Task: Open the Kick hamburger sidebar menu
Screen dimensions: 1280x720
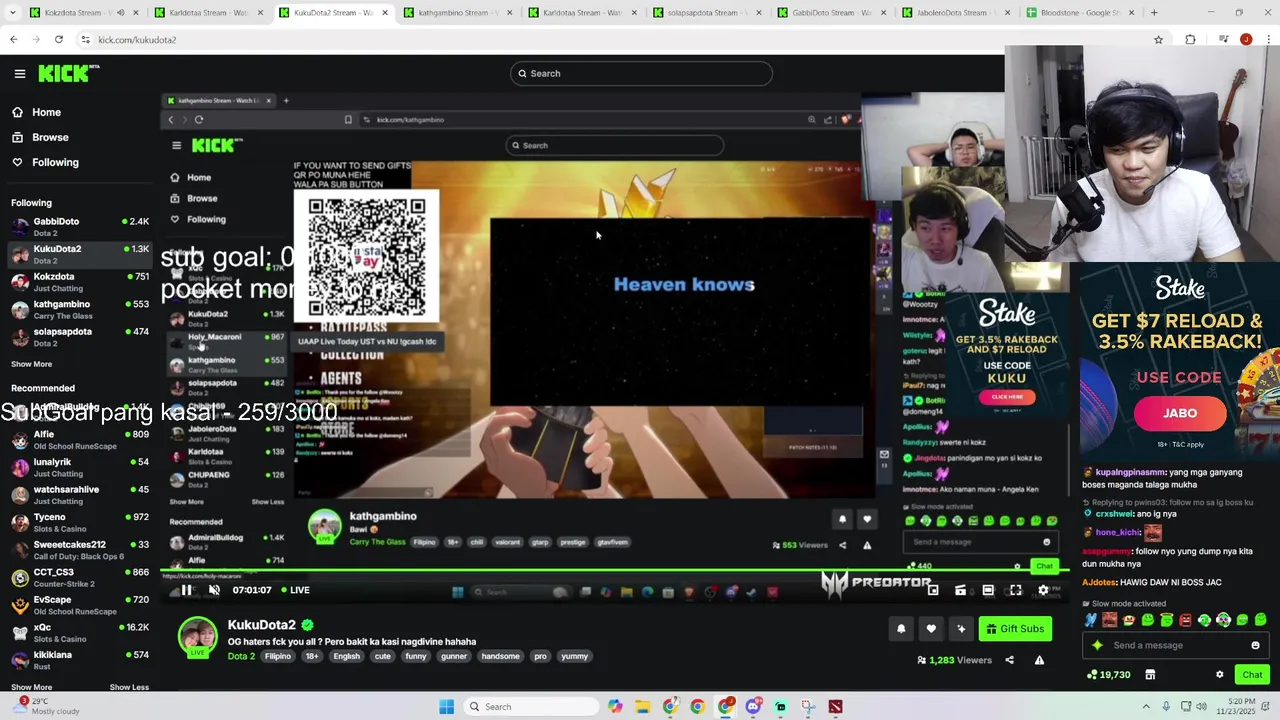Action: point(20,73)
